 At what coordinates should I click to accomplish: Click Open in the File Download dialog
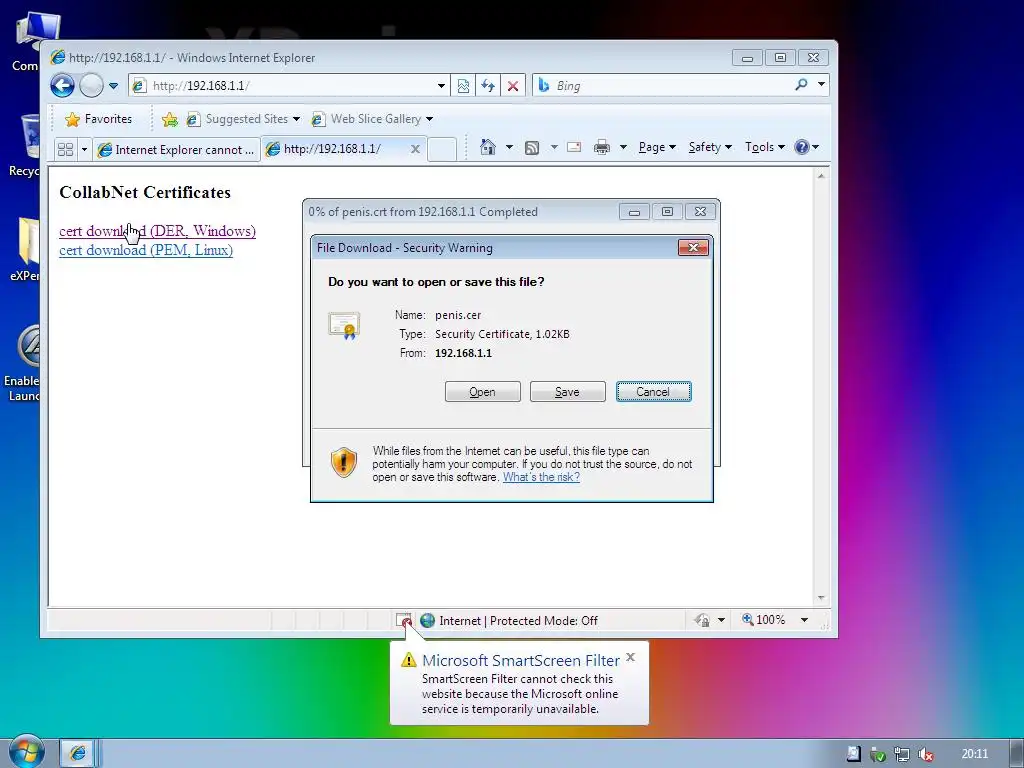(483, 392)
